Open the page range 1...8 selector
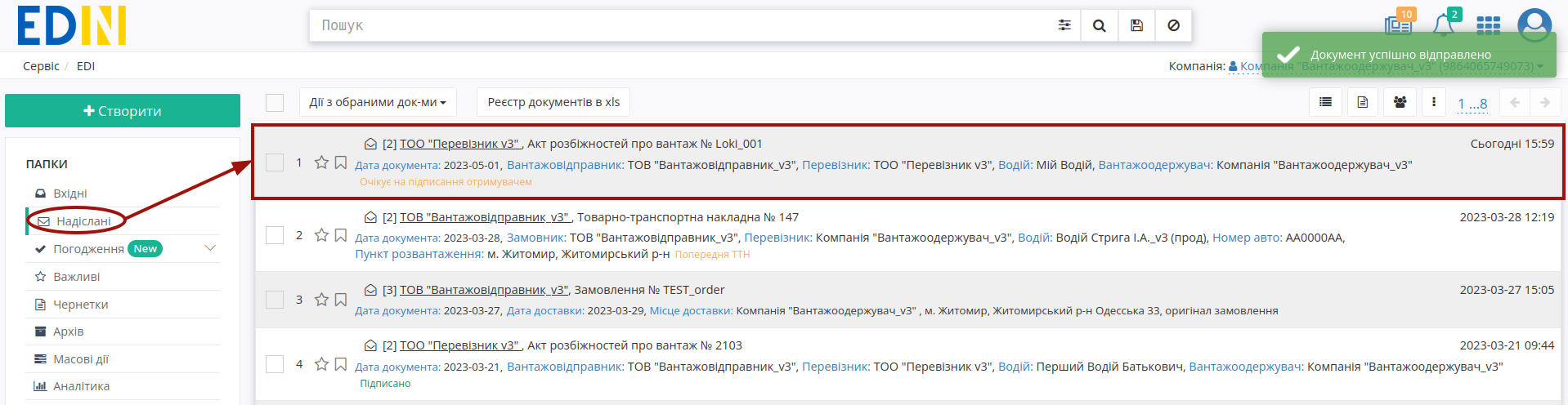 point(1472,104)
